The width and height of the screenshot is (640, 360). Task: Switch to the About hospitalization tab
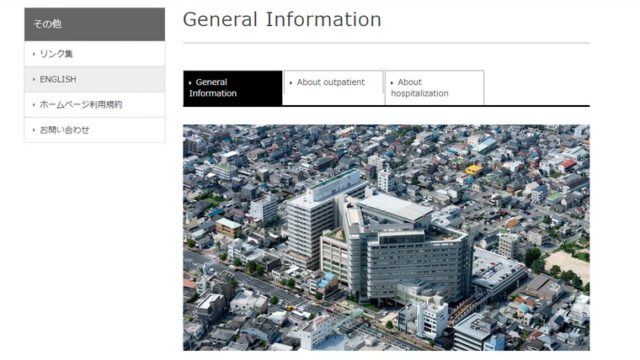click(434, 88)
